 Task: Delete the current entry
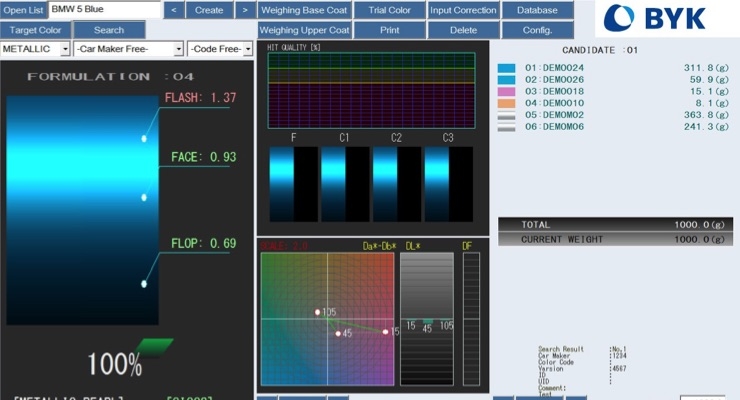(x=463, y=30)
